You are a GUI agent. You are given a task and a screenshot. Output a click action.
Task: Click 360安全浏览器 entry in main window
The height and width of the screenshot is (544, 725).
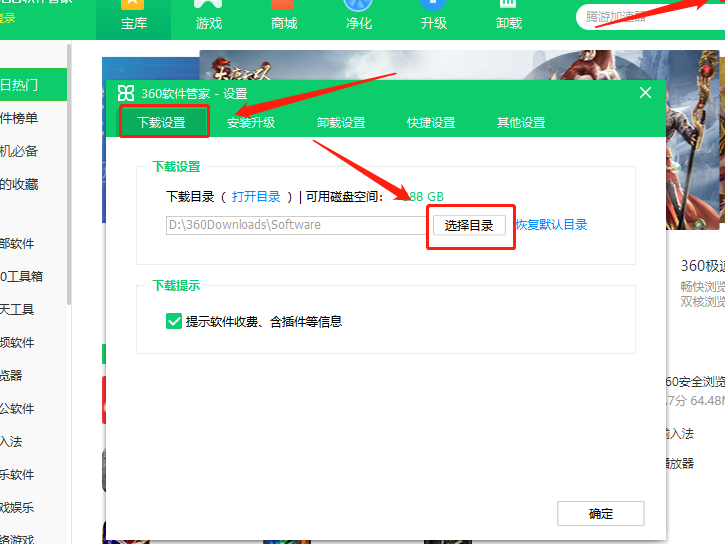695,382
